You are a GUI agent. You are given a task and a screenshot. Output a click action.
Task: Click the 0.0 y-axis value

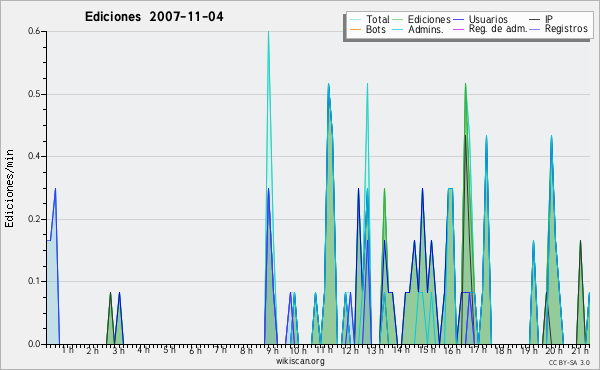click(34, 344)
